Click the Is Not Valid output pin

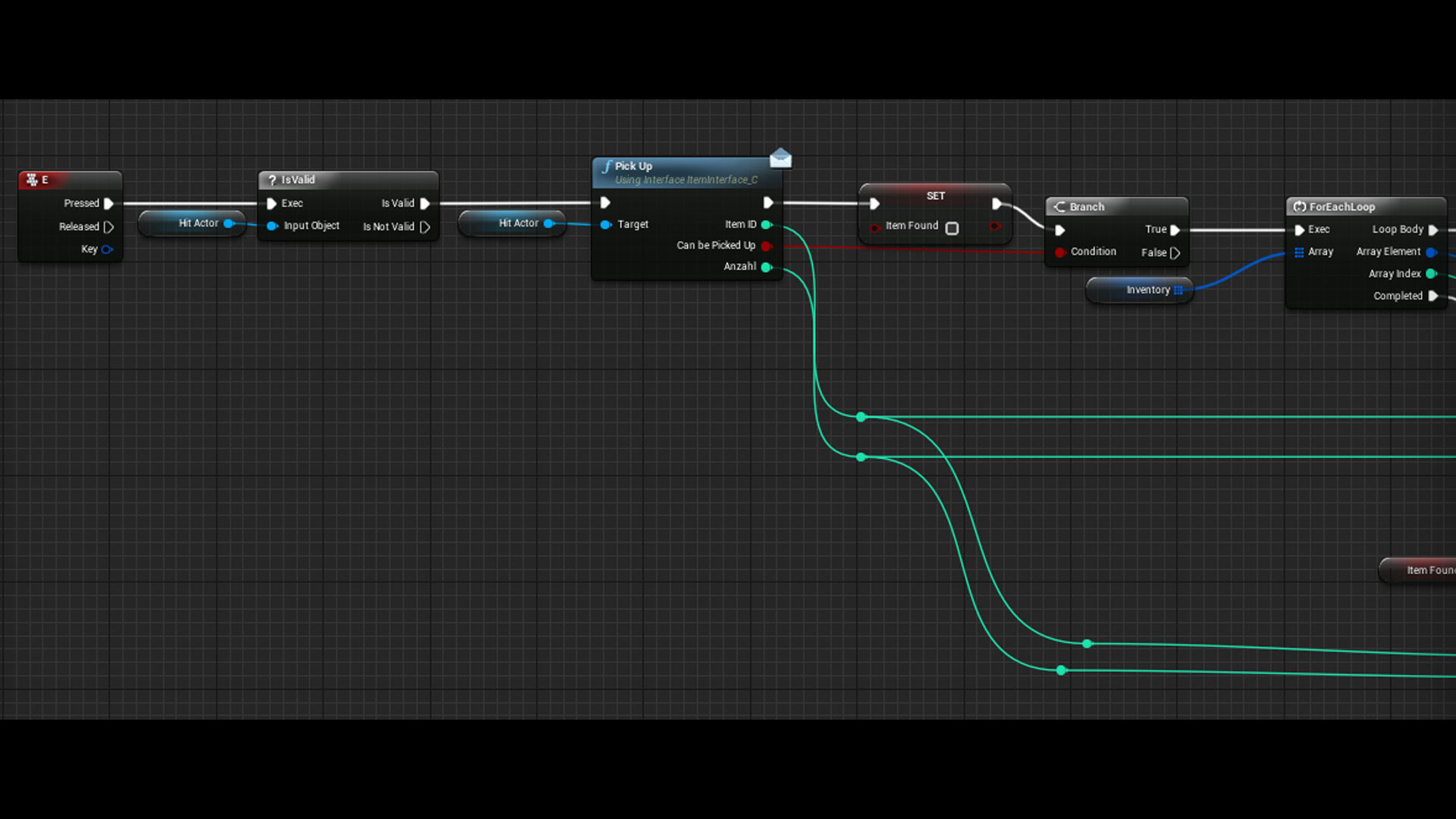[x=425, y=227]
